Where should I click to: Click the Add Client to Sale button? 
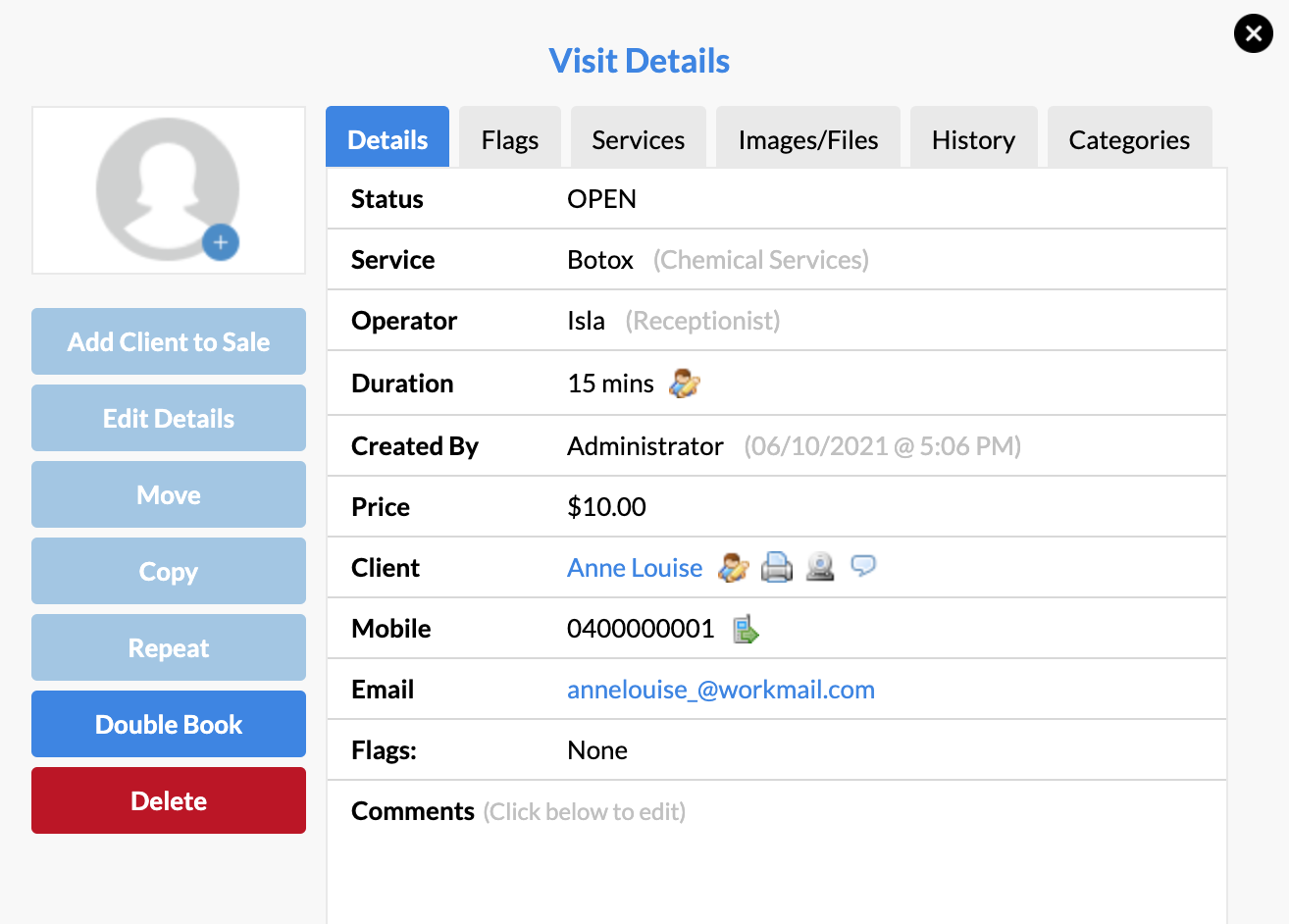tap(169, 341)
